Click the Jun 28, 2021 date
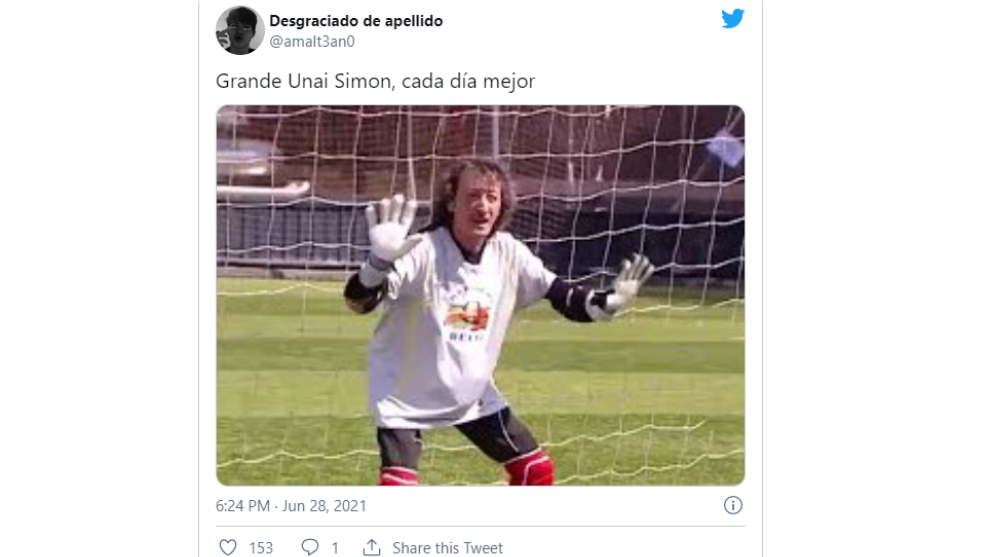990x557 pixels. 324,506
